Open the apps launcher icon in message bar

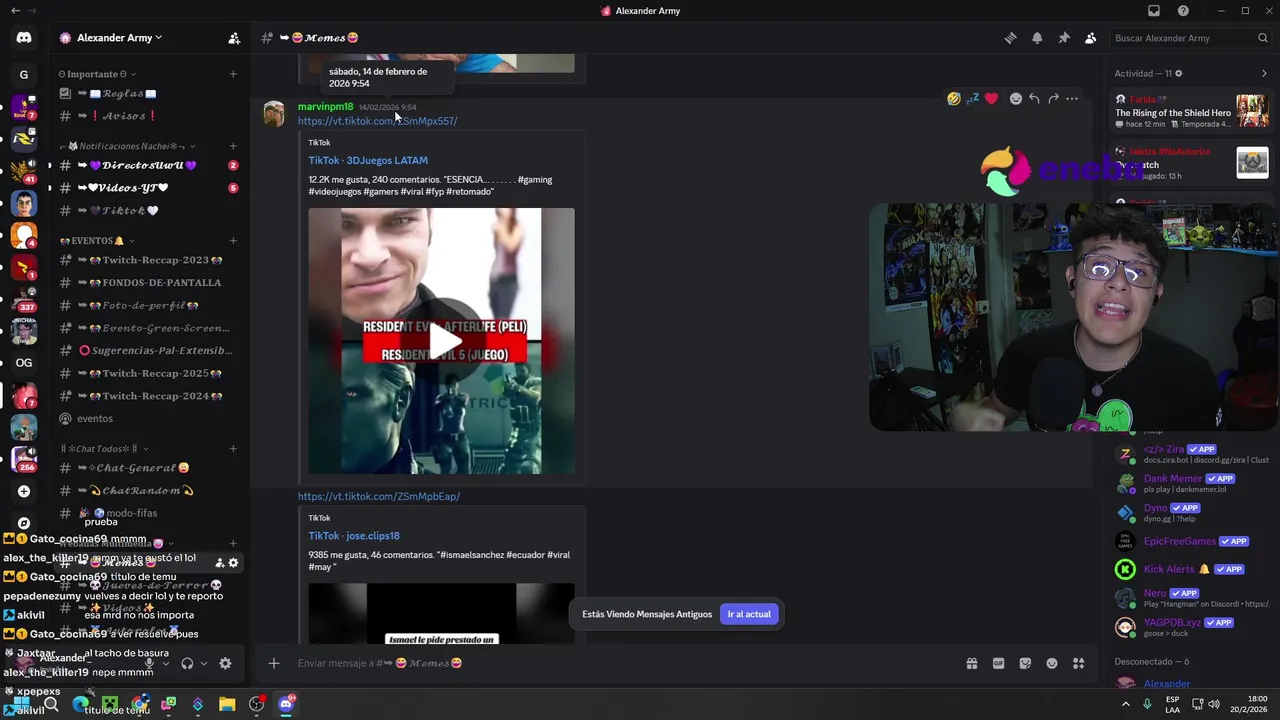click(x=1078, y=663)
